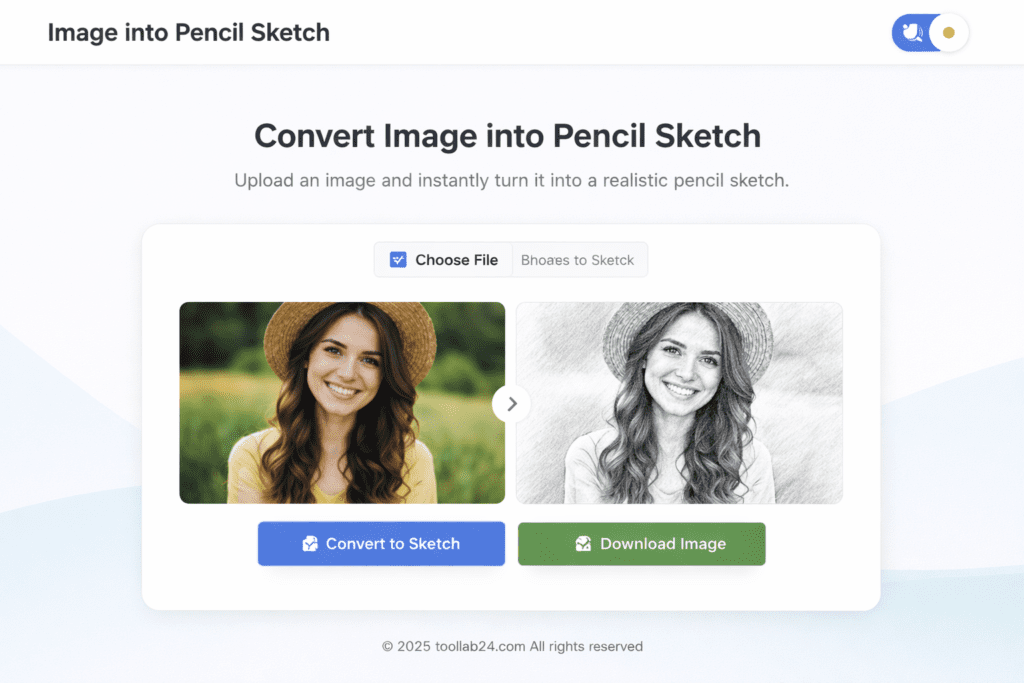Click the blue checkmark icon beside Choose File
Screen dimensions: 1024x683
[x=398, y=260]
